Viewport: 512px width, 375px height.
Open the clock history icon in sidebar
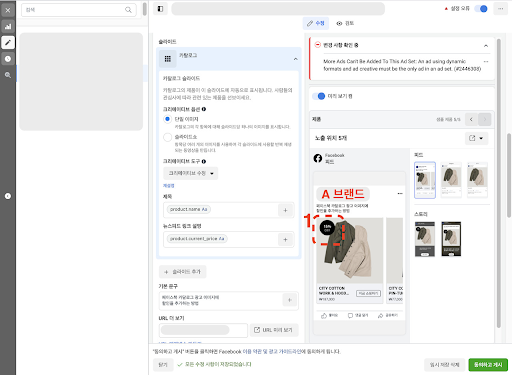[x=8, y=59]
